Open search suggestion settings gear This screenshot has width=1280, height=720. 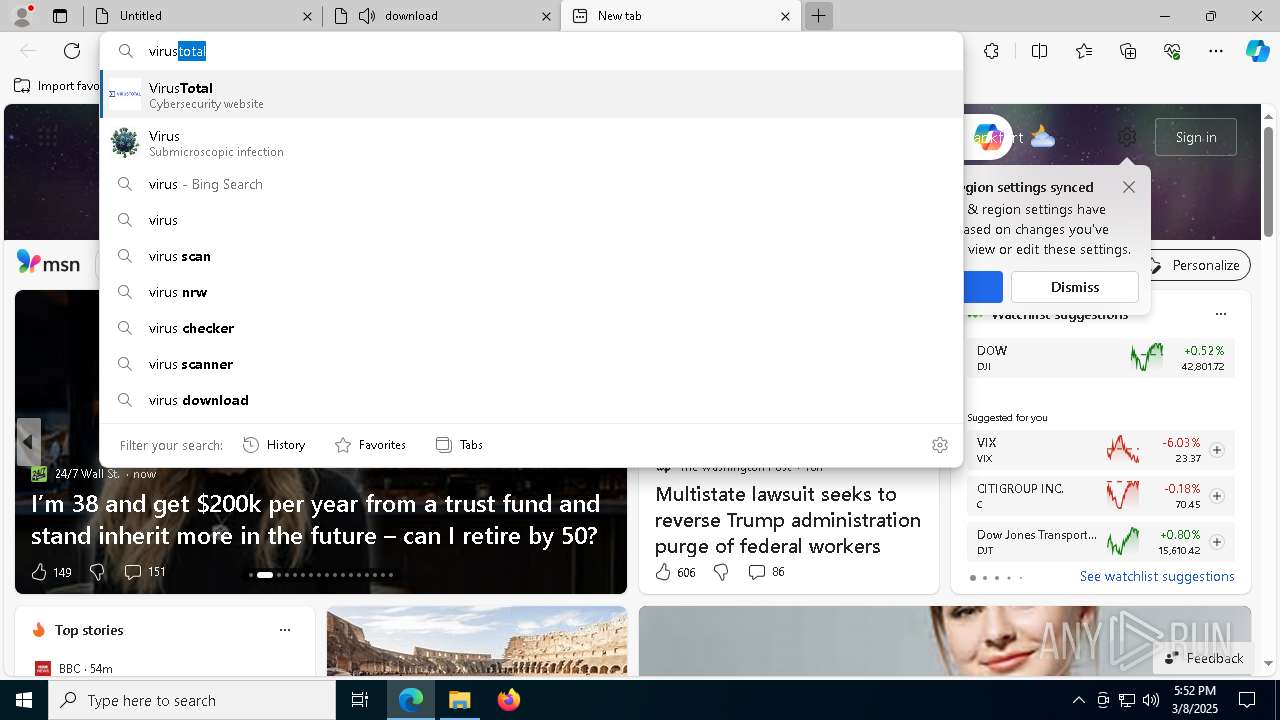(x=940, y=445)
